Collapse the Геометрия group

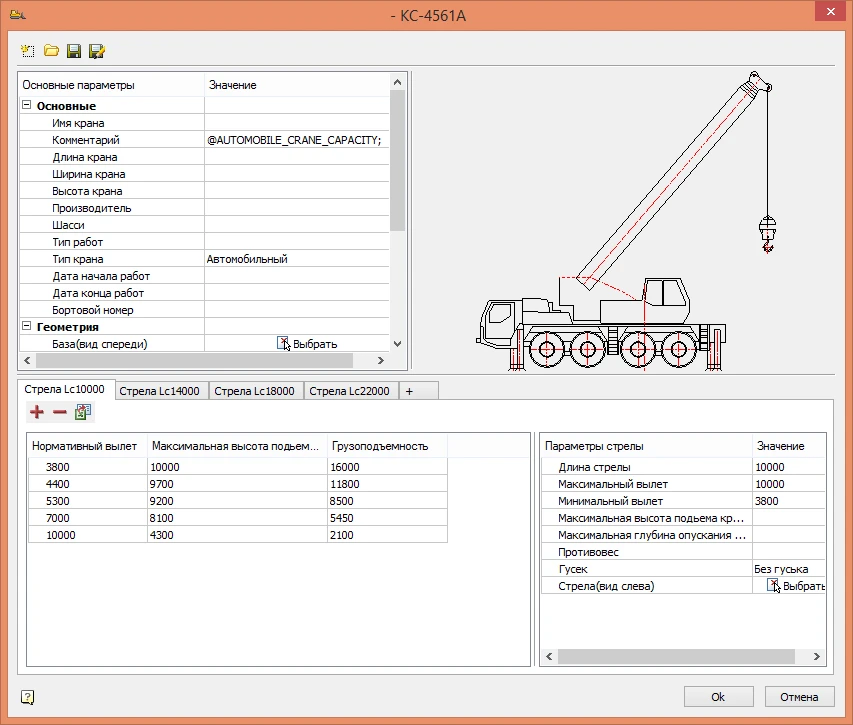(x=26, y=327)
